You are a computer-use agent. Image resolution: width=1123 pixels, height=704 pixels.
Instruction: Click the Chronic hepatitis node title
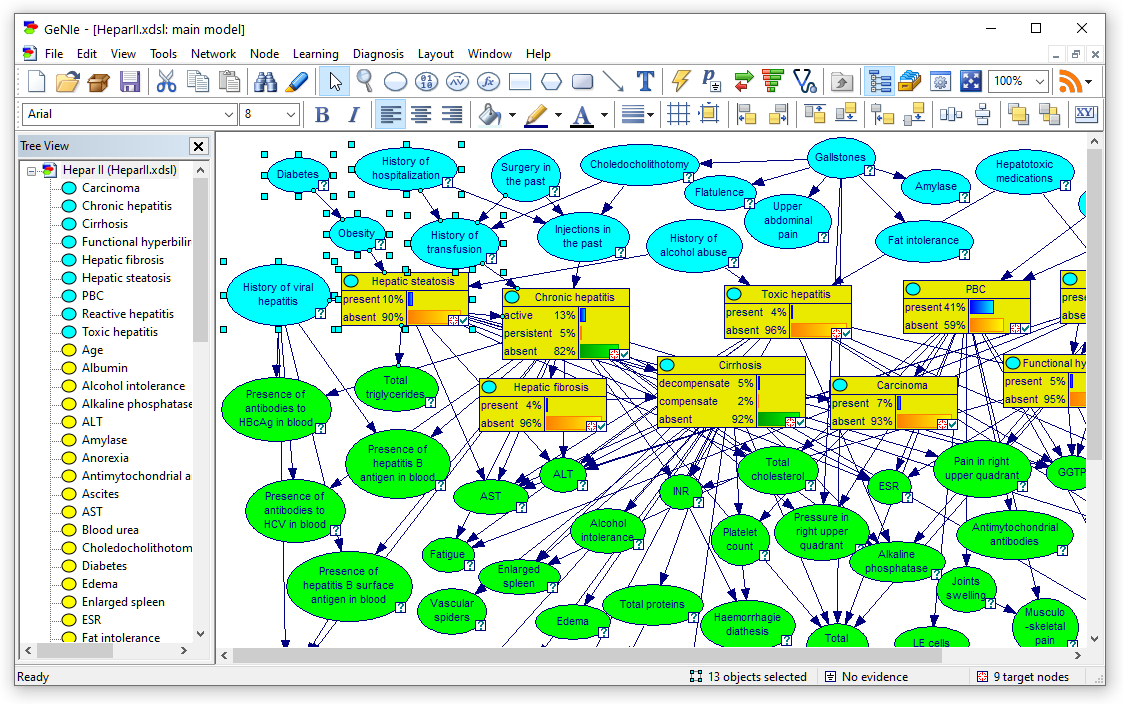tap(574, 297)
